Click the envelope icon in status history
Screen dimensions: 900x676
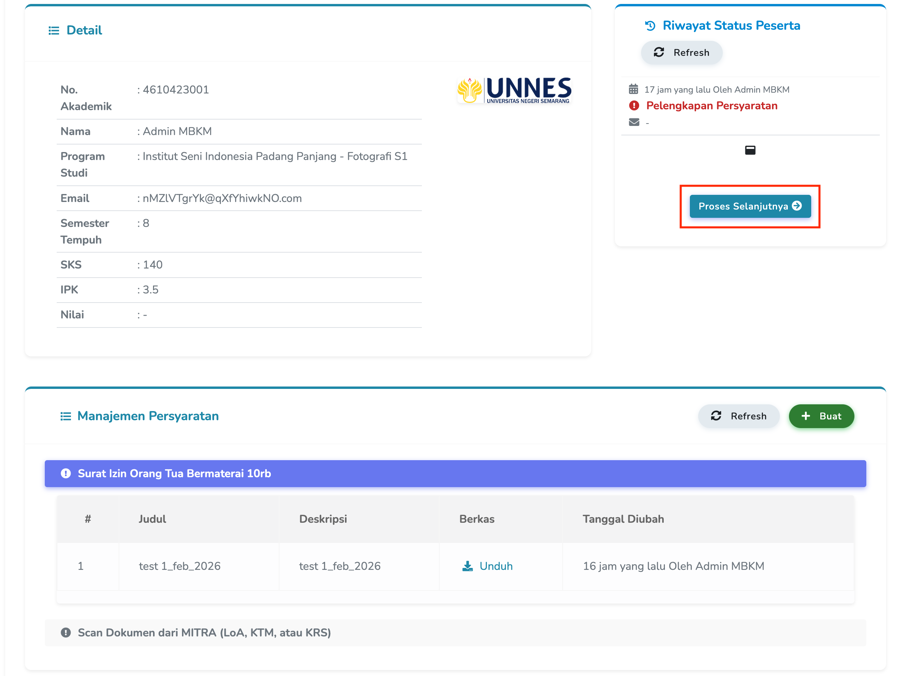click(x=634, y=122)
